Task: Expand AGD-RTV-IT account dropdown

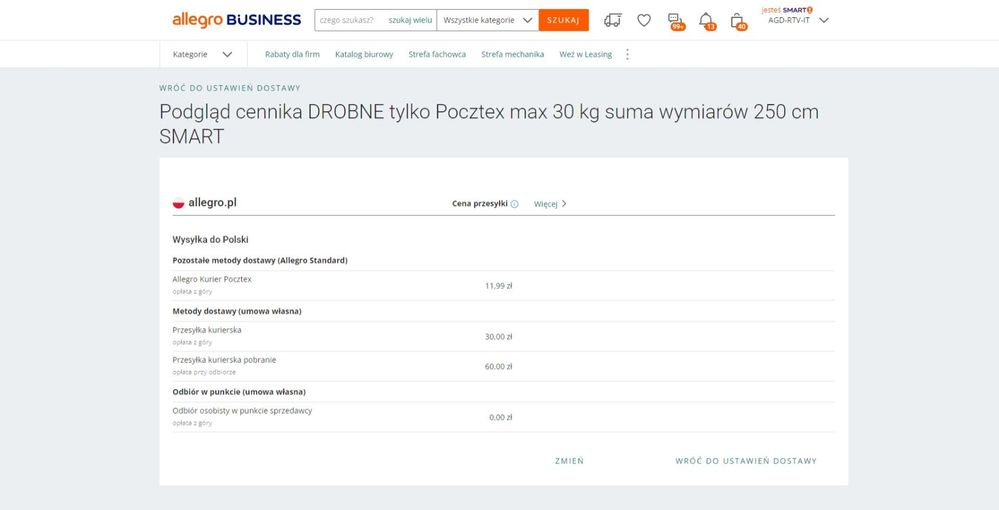Action: 798,20
